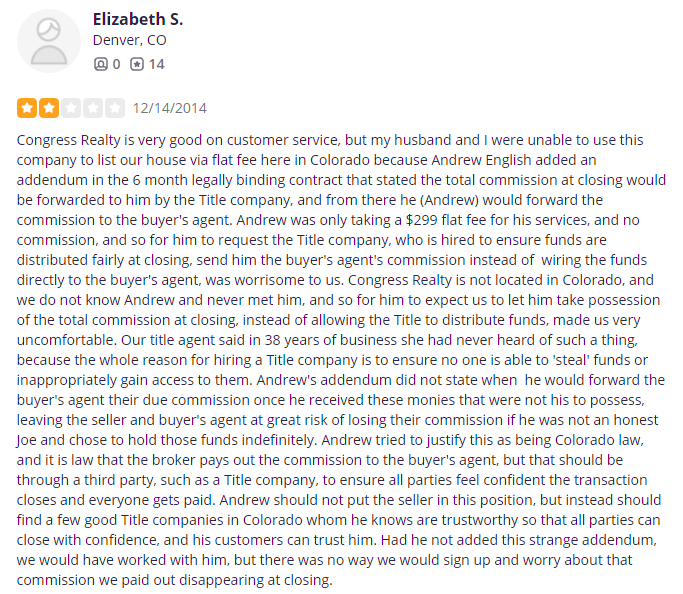Click the review count number 14
Viewport: 683px width, 594px height.
pyautogui.click(x=156, y=64)
